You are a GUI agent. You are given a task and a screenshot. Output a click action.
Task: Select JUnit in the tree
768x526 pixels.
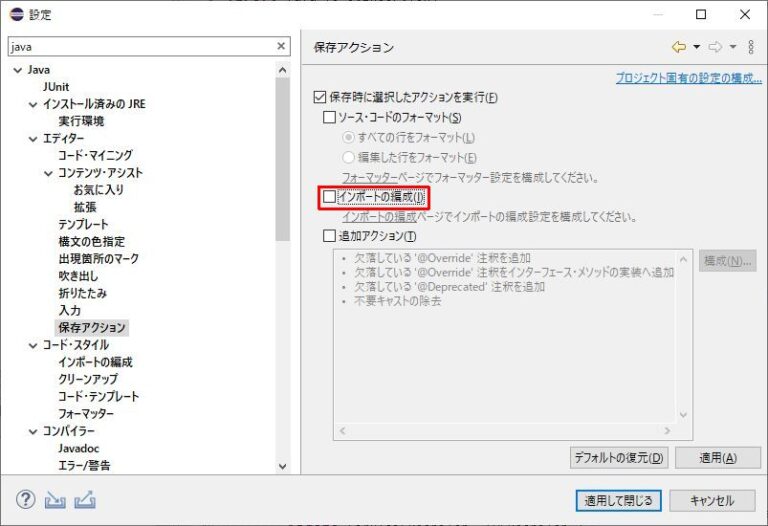tap(56, 87)
